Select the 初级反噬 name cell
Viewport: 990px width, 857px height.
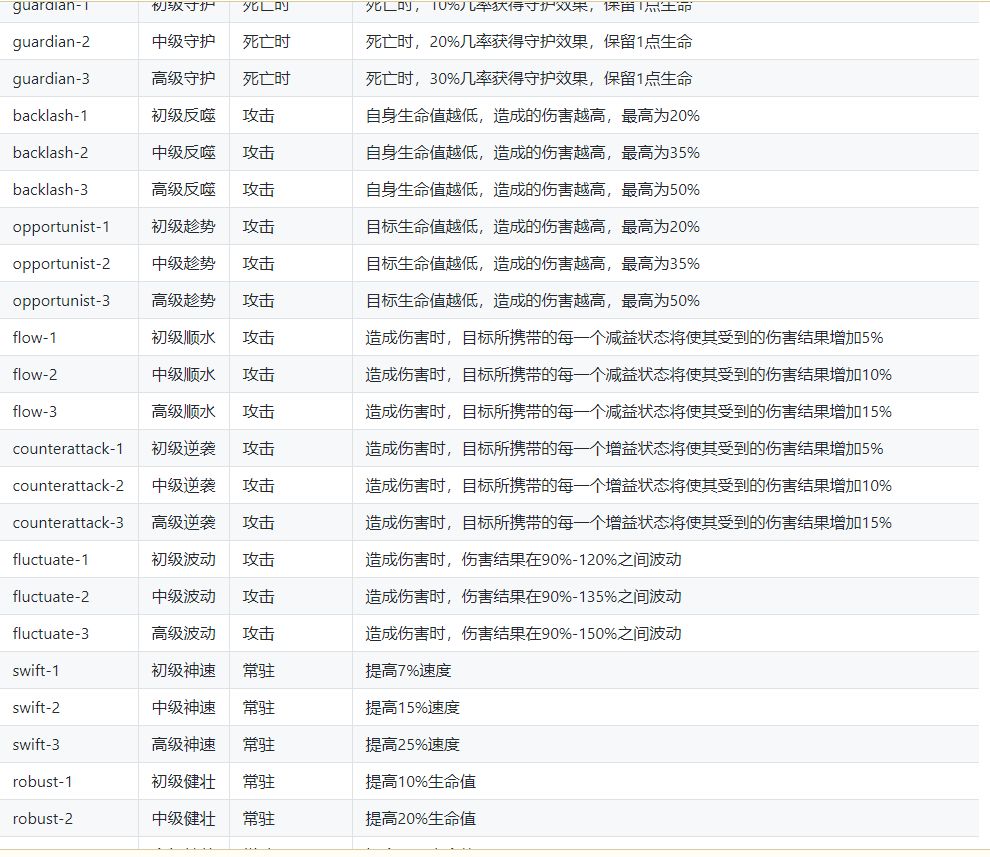coord(184,116)
